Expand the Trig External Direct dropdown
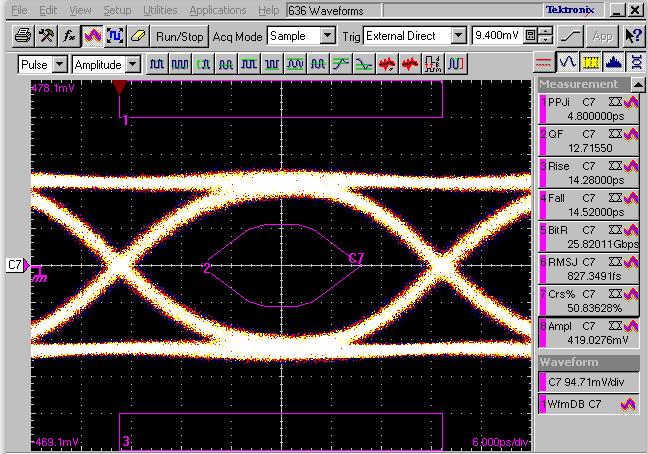 click(458, 36)
